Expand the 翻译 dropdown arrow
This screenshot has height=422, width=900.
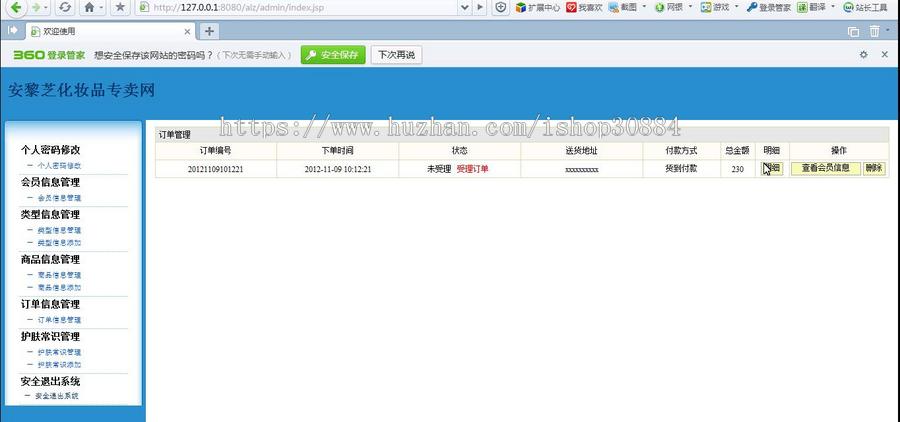(x=833, y=7)
